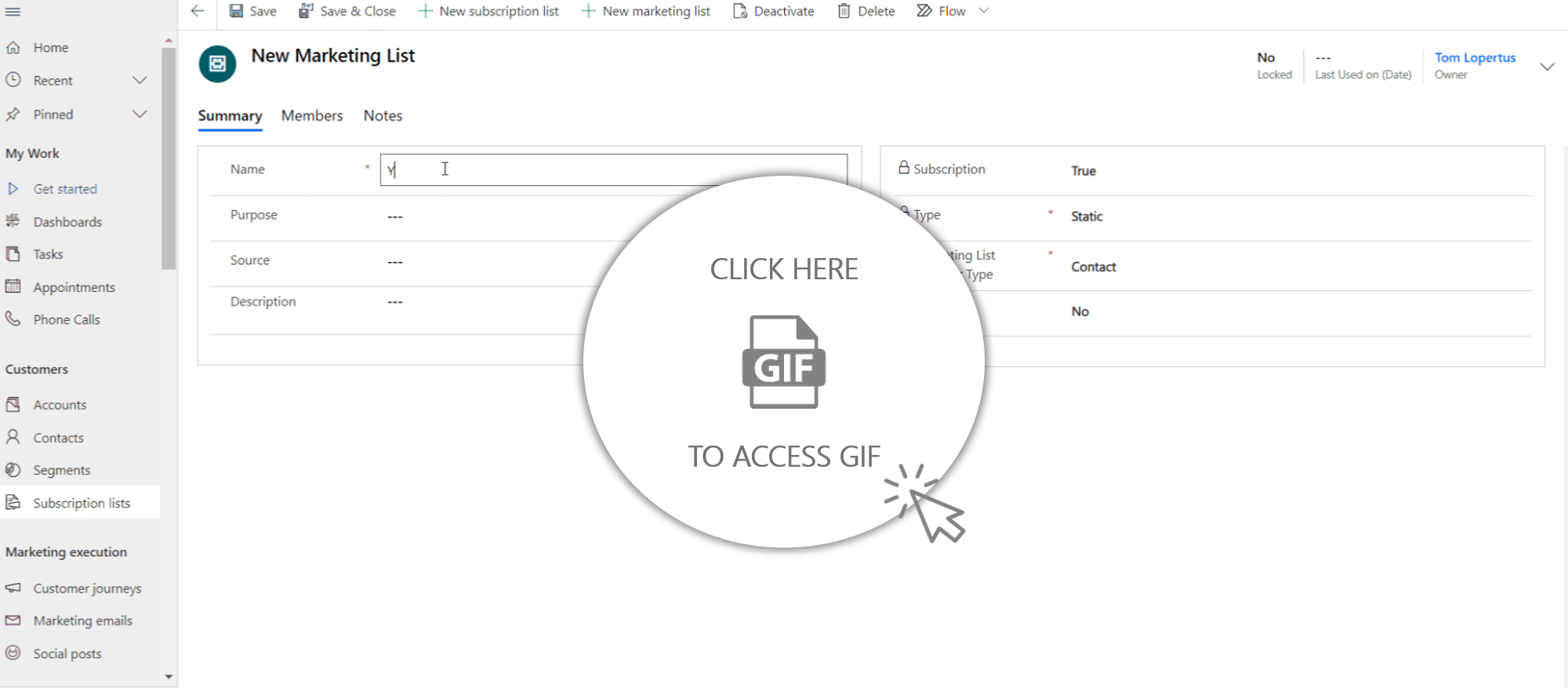This screenshot has width=1568, height=688.
Task: Click the Delete button
Action: [x=866, y=11]
